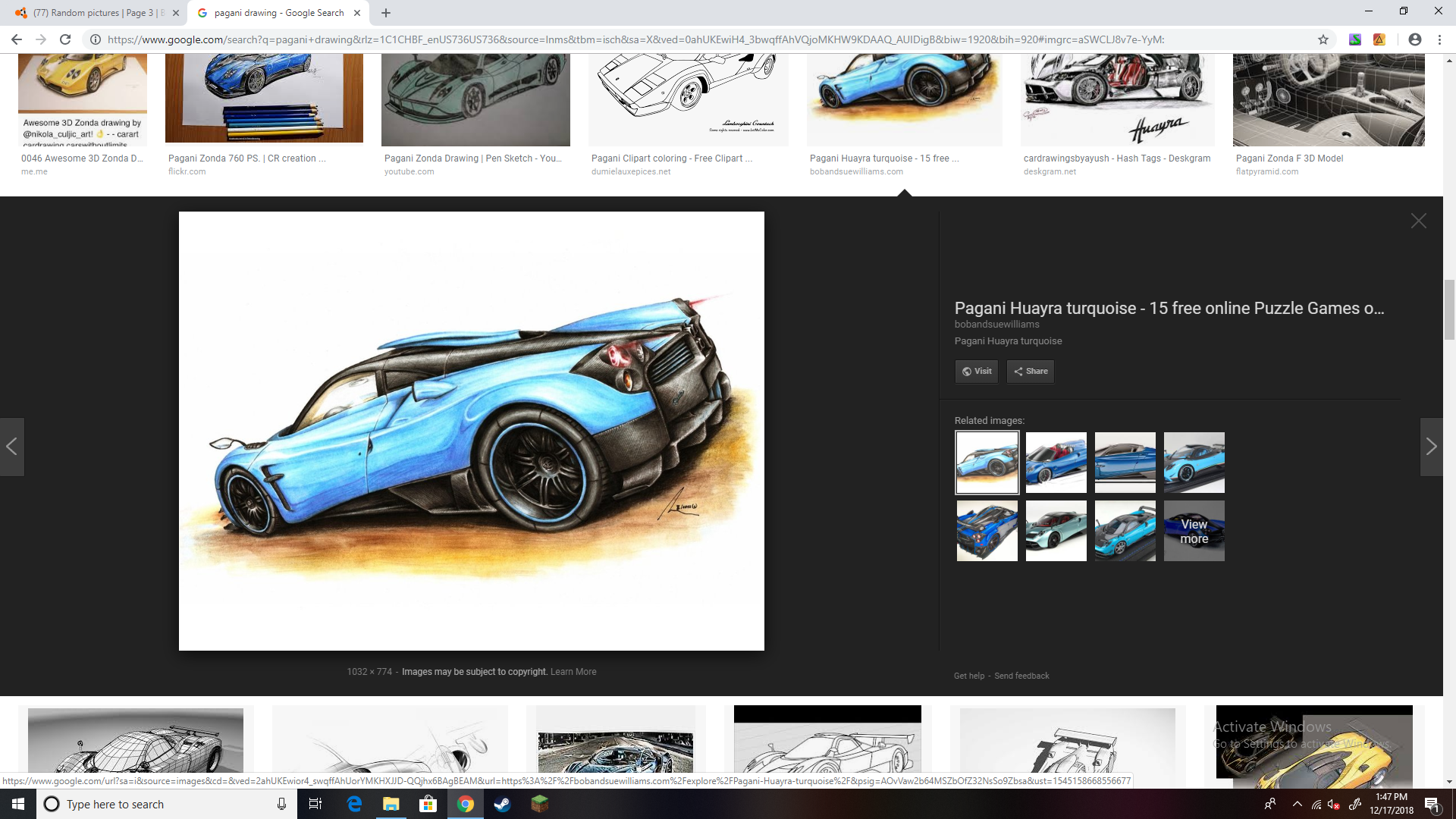Show next image with right arrow
The height and width of the screenshot is (819, 1456).
(x=1431, y=447)
